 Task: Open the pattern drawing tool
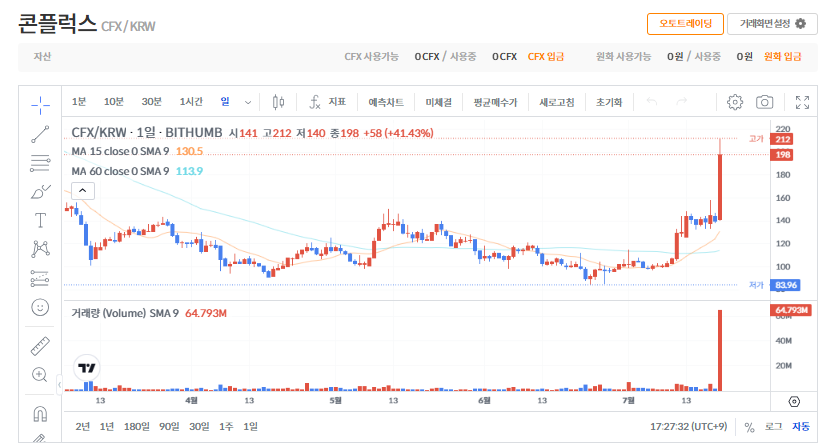pos(40,249)
